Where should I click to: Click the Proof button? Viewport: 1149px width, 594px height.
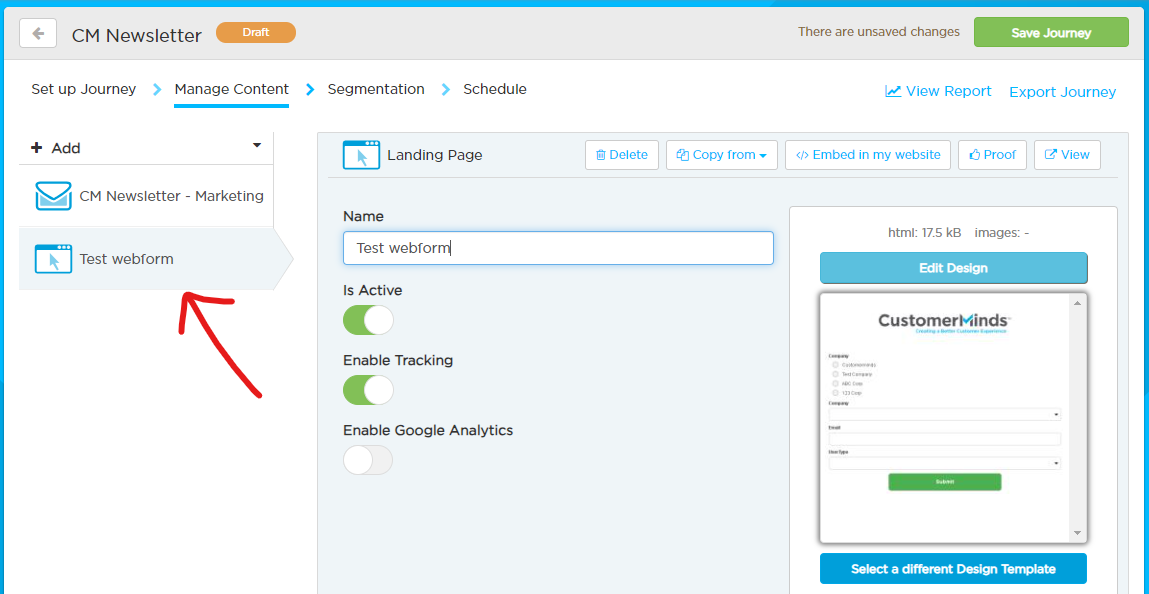pos(992,155)
